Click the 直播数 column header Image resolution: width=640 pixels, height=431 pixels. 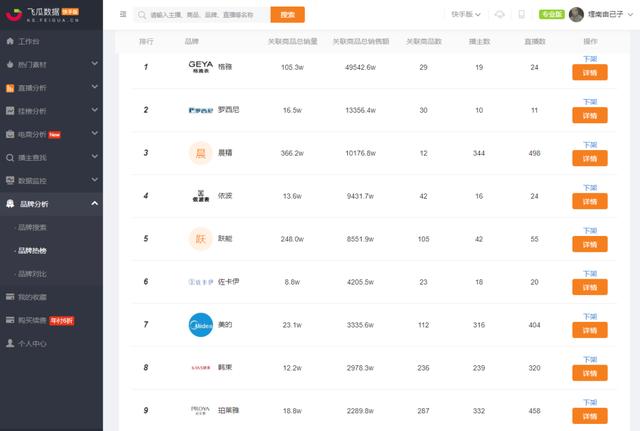tap(535, 41)
